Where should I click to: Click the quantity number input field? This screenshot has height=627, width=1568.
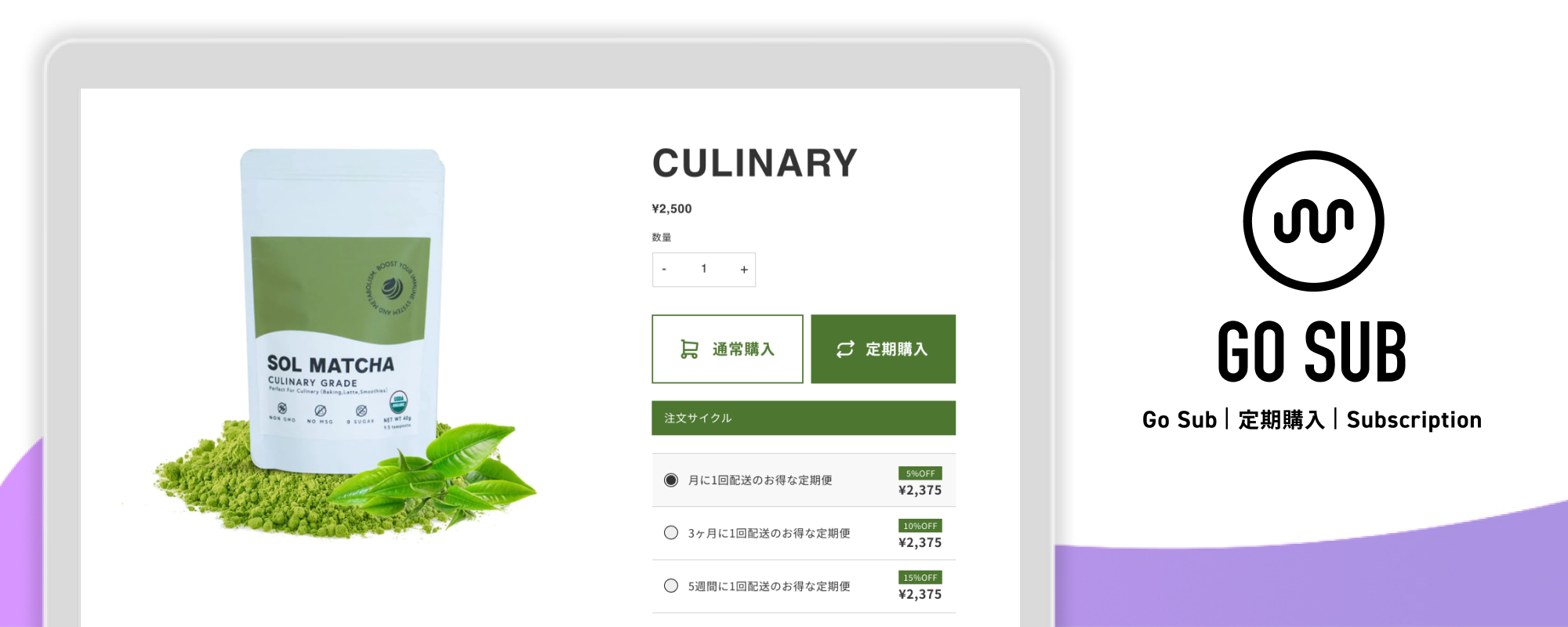pos(704,269)
